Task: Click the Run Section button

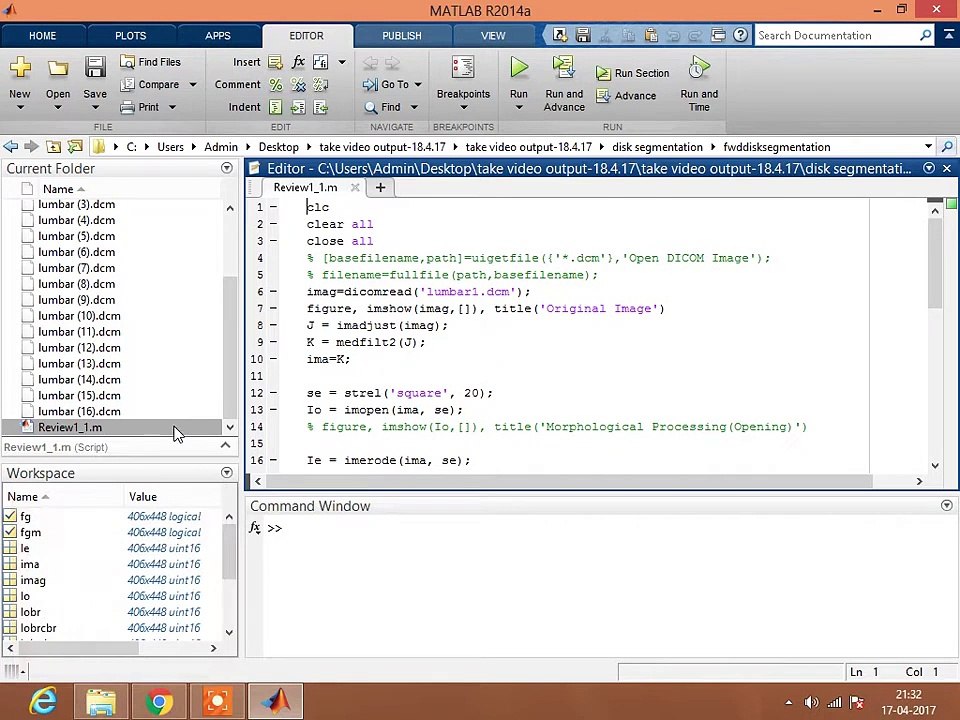Action: 633,73
